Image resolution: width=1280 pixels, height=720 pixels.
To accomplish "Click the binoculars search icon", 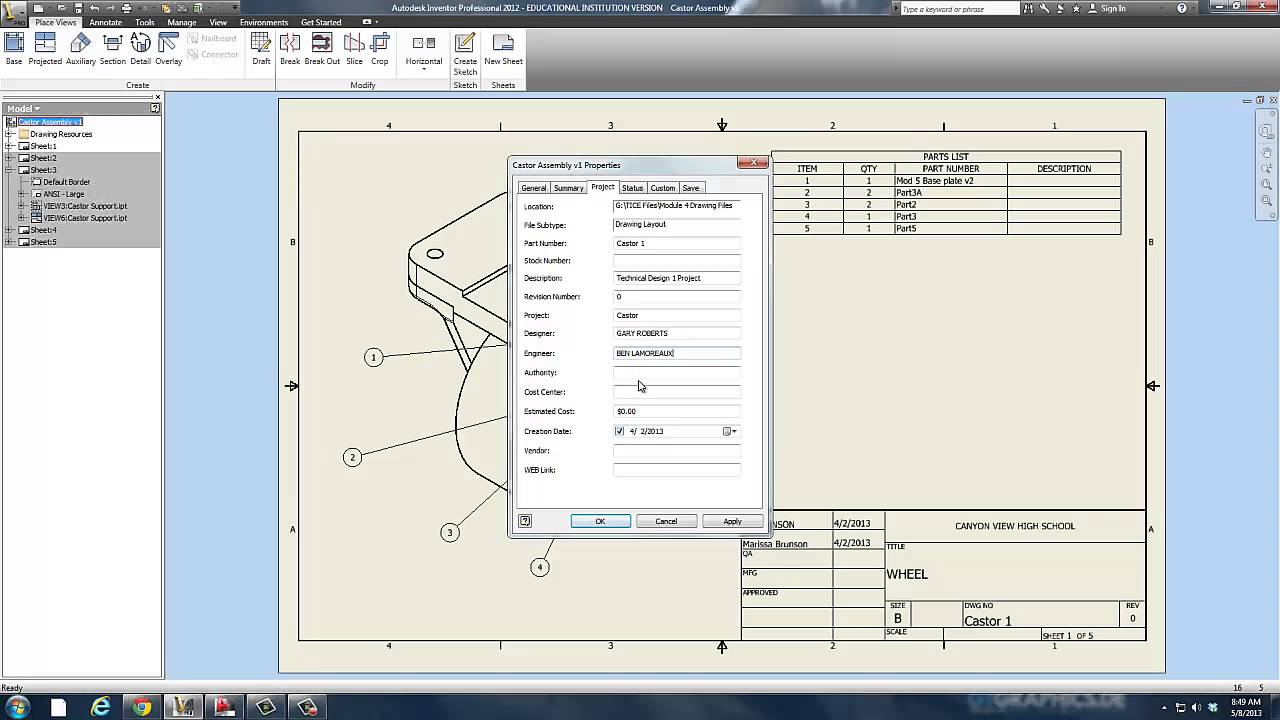I will pyautogui.click(x=1028, y=8).
